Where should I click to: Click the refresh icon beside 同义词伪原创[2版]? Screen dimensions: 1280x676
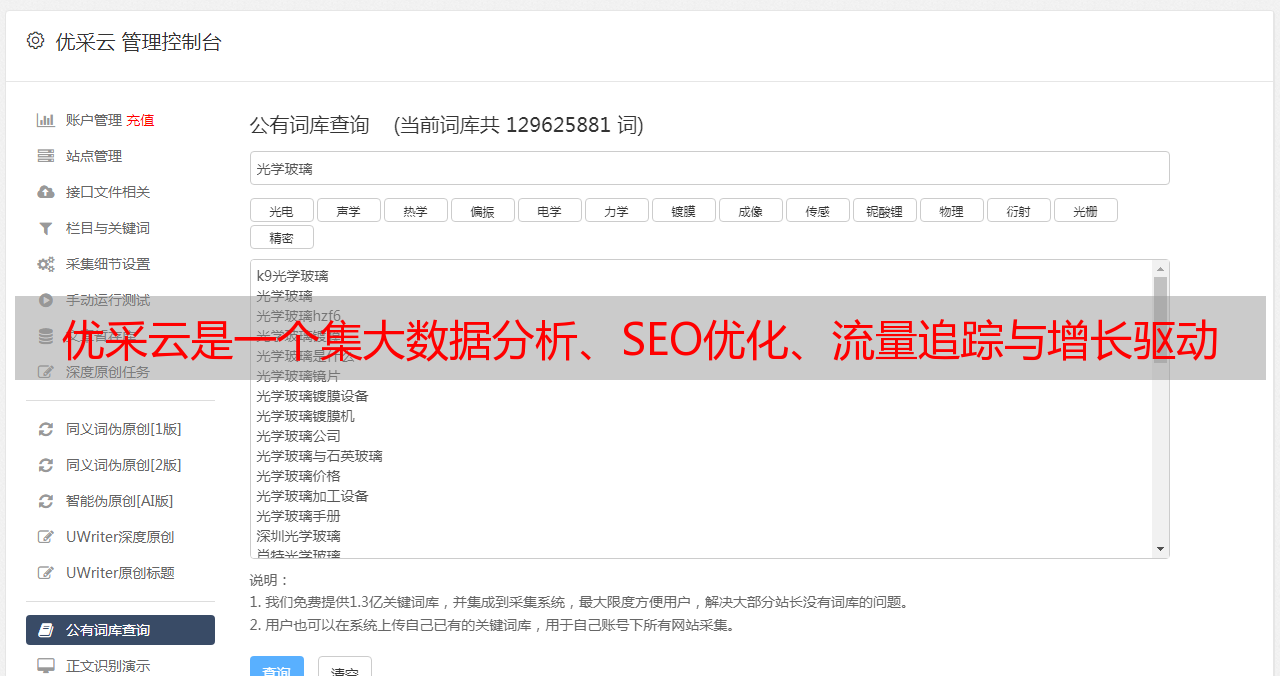click(45, 465)
